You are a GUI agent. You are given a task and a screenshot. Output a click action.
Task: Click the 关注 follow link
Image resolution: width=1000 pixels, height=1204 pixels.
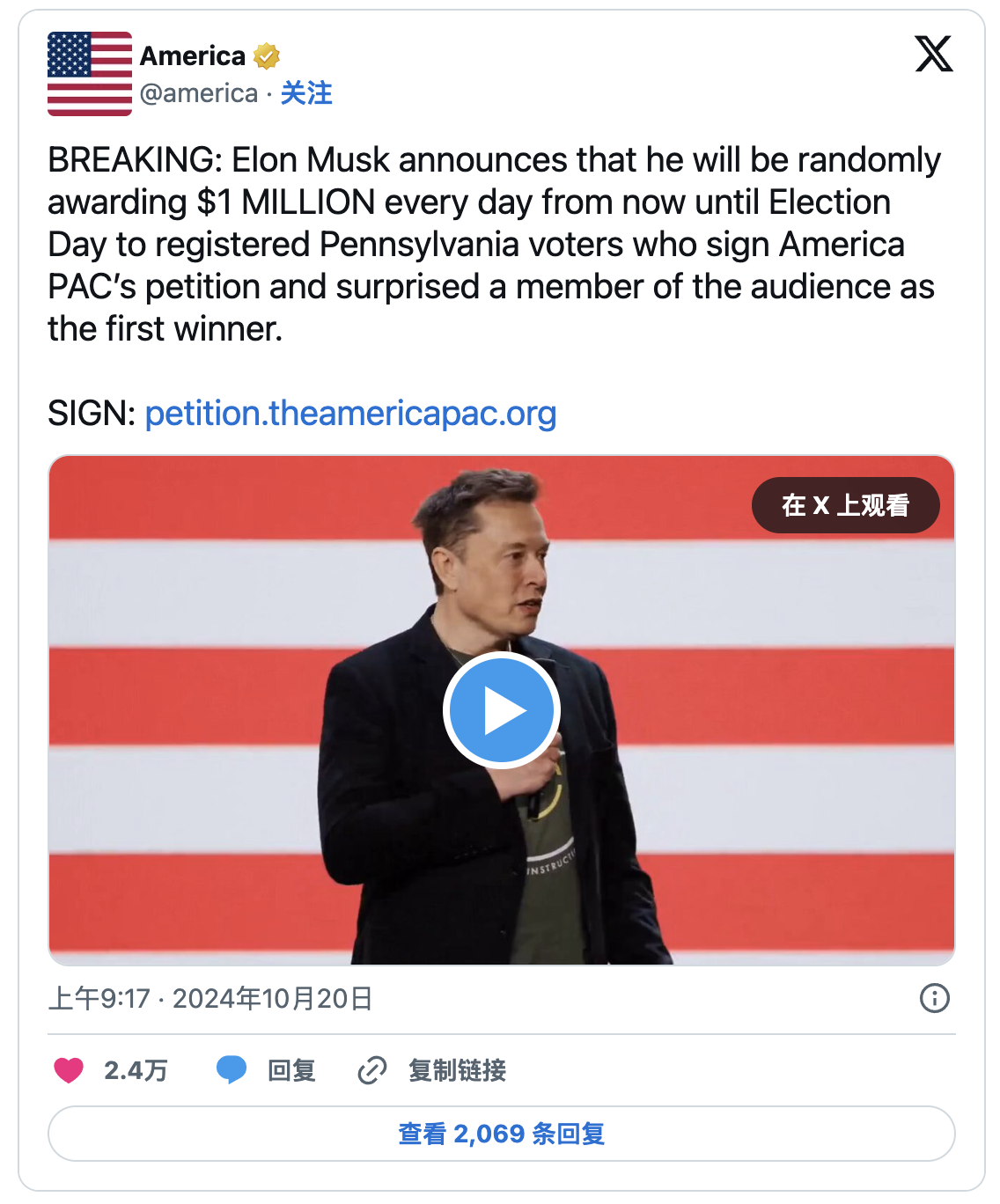tap(306, 93)
